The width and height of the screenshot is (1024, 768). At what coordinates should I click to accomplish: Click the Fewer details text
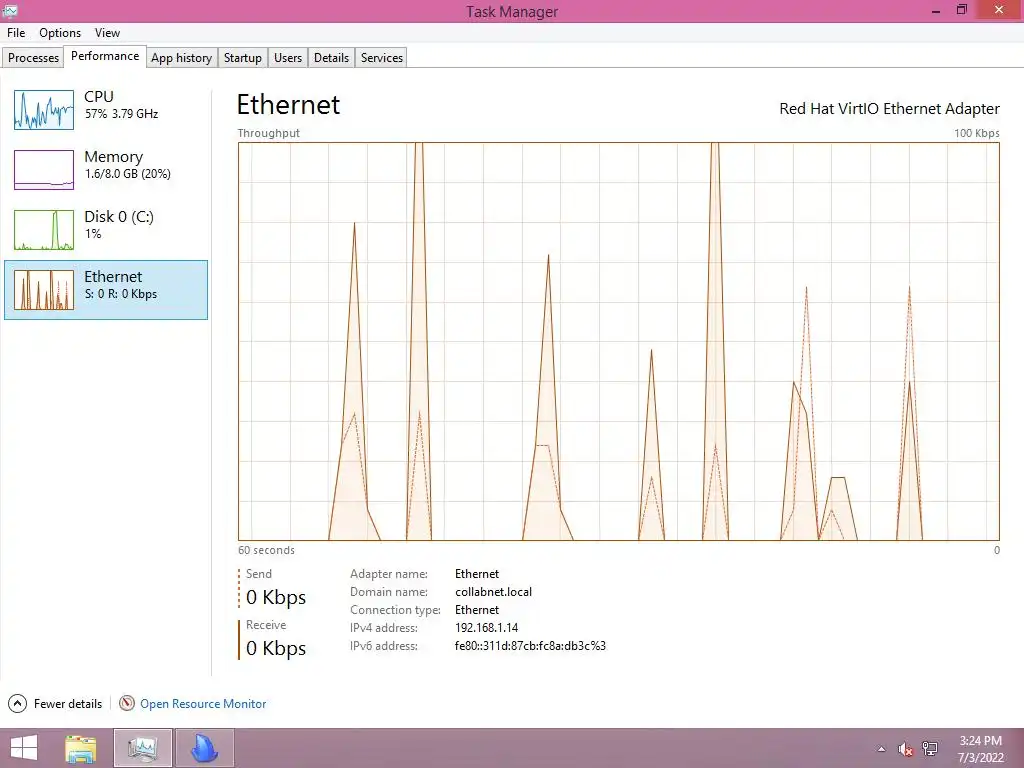tap(68, 704)
